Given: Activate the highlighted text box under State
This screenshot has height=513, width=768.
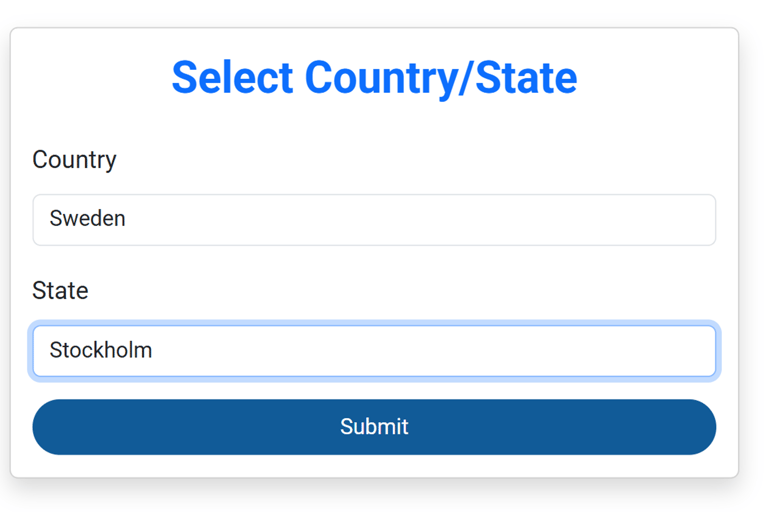Looking at the screenshot, I should pos(374,351).
